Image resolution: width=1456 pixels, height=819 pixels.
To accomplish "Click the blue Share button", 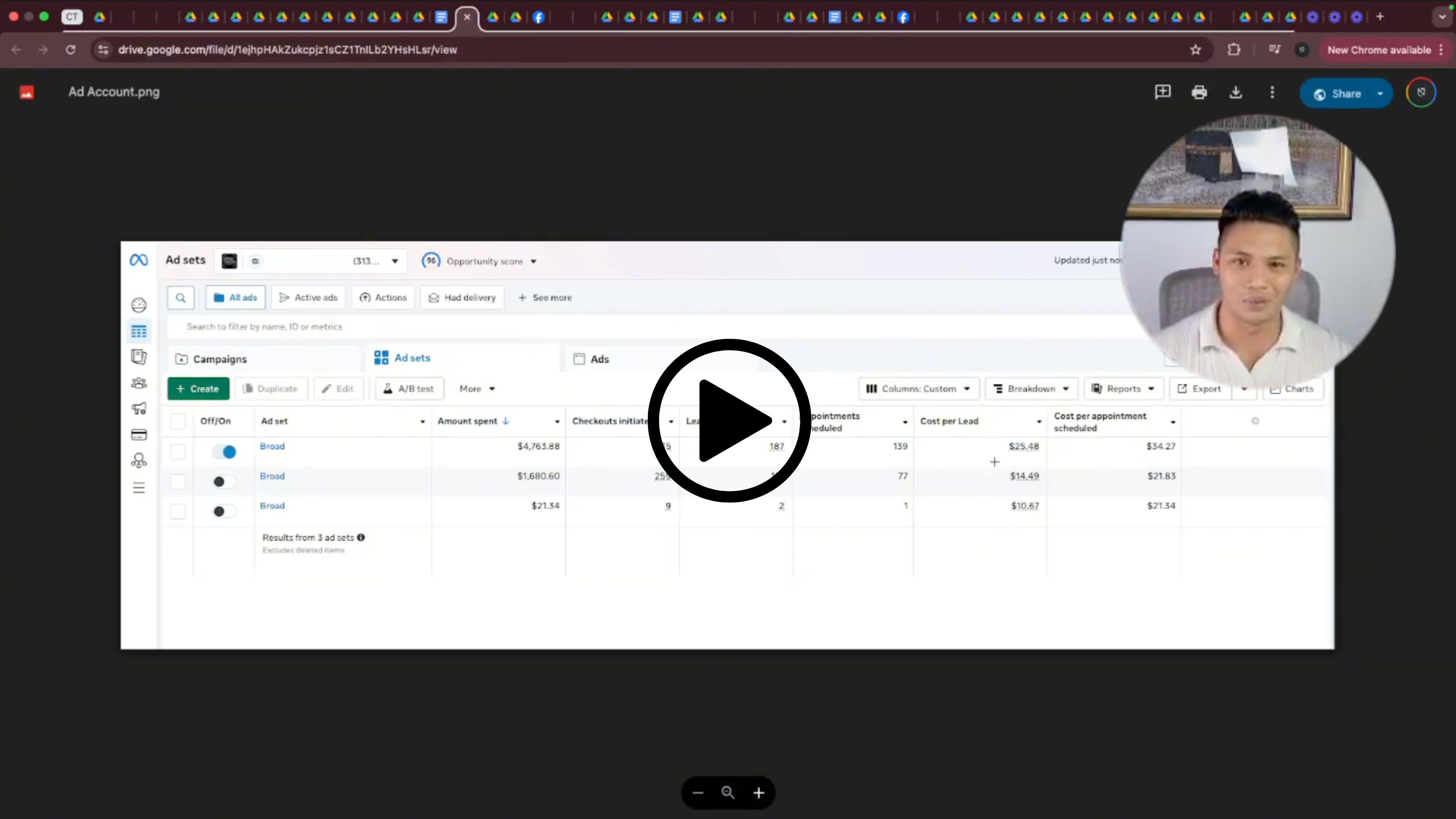I will [1337, 94].
